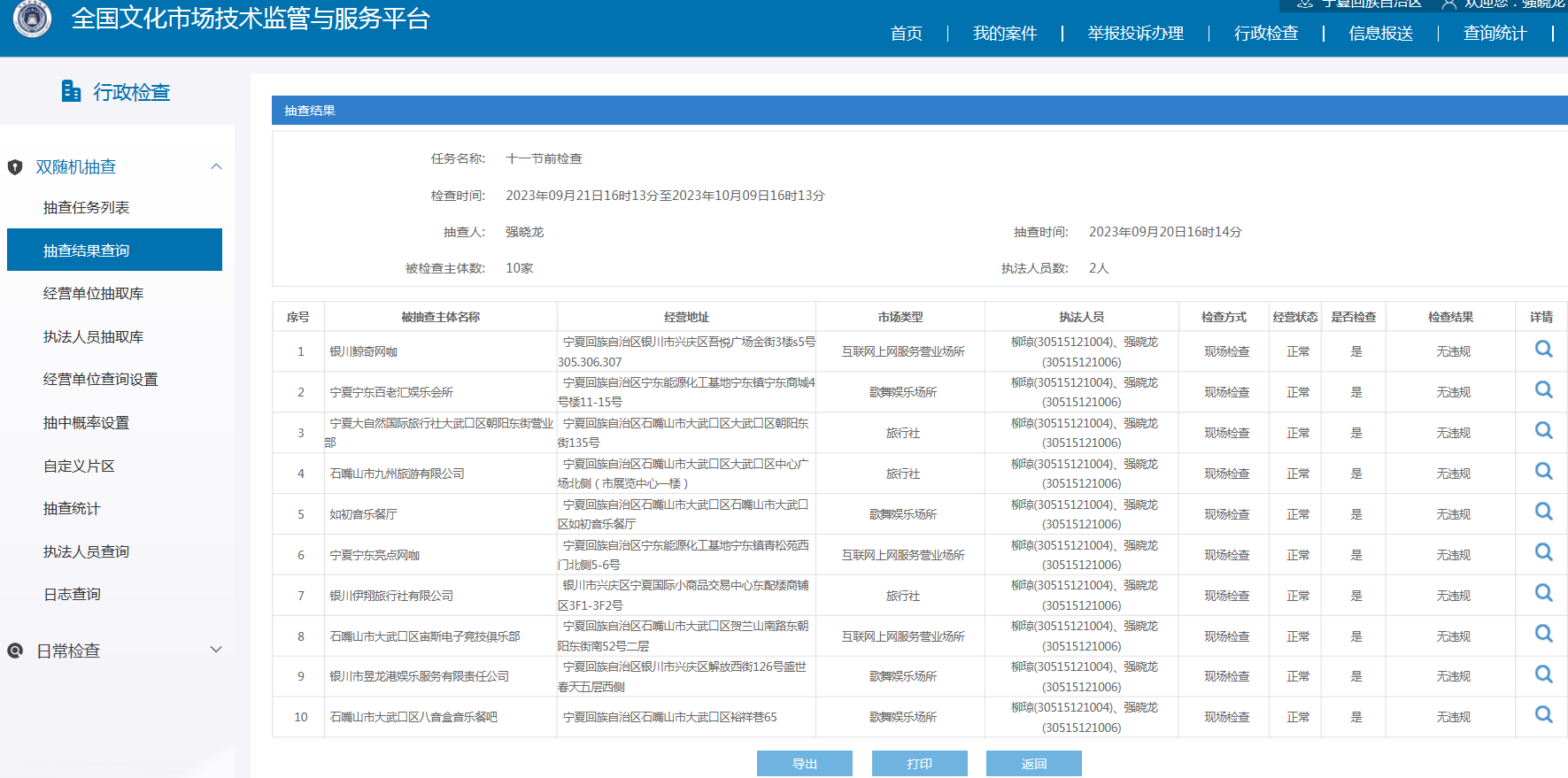Collapse the 双随机抽查 section chevron

click(x=216, y=166)
